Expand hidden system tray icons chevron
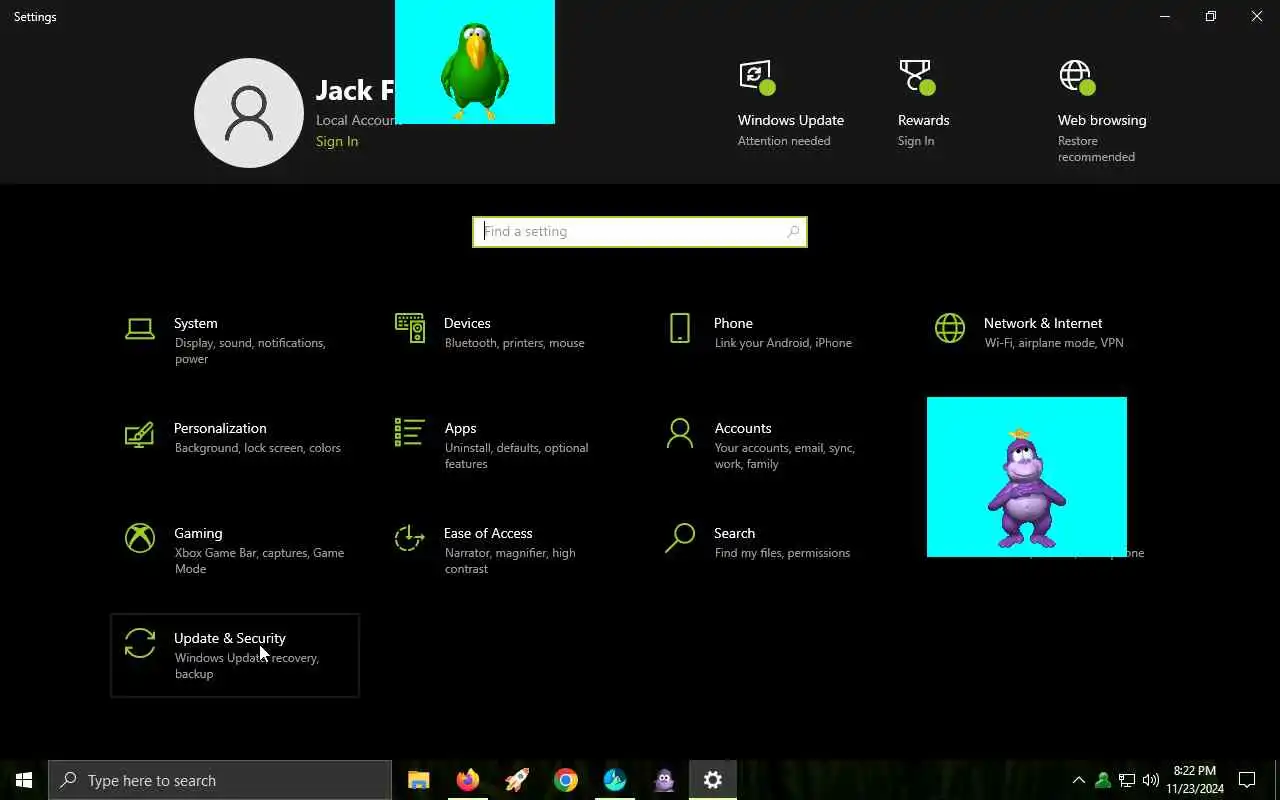The image size is (1280, 800). tap(1078, 780)
